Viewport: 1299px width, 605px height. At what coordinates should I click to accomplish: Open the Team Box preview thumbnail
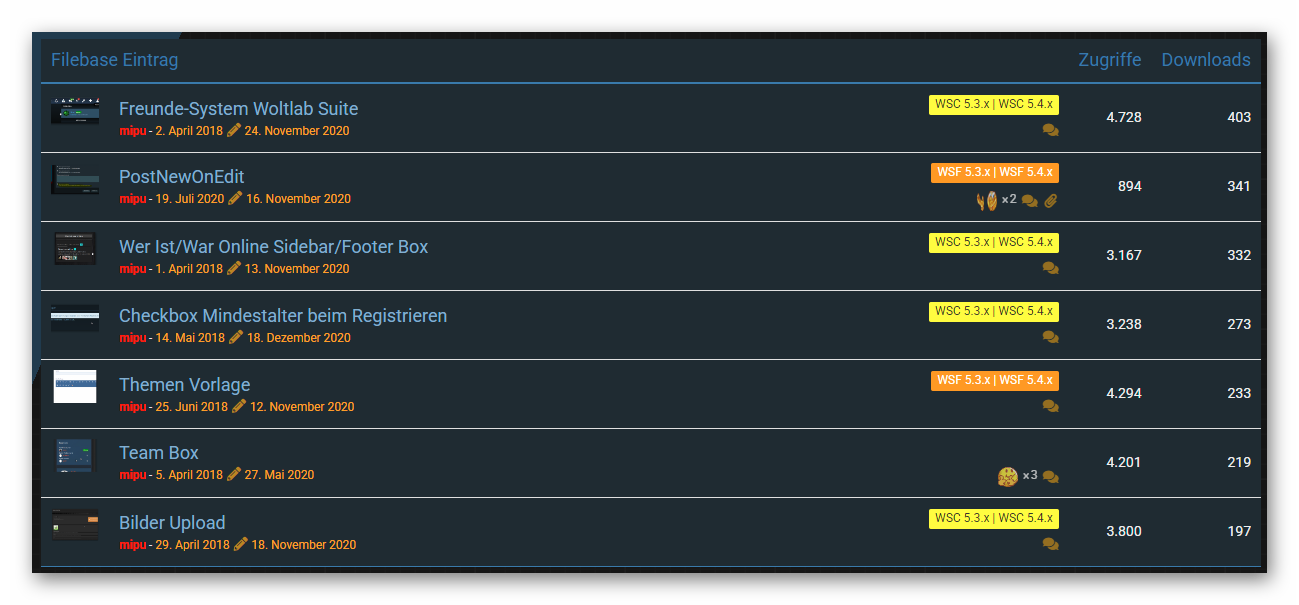pos(75,455)
